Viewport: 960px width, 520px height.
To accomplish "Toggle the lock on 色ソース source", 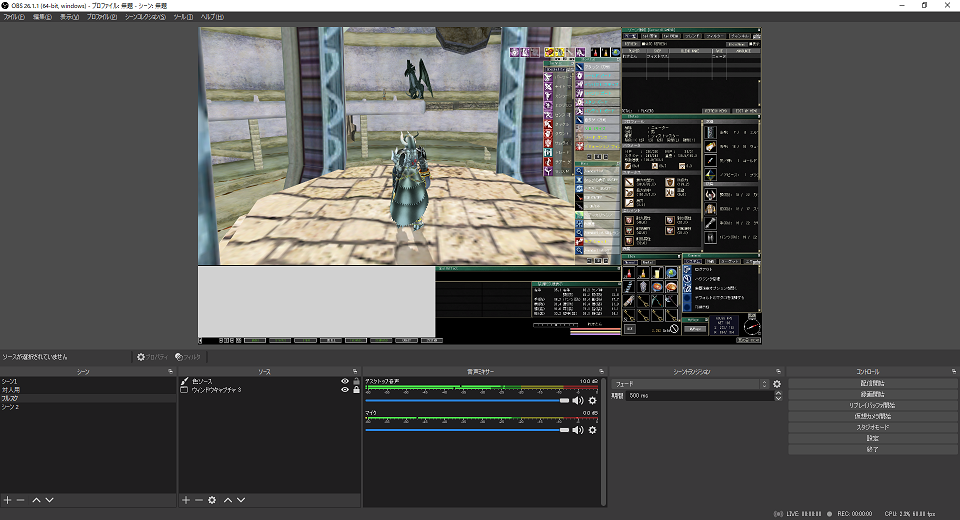I will tap(356, 381).
